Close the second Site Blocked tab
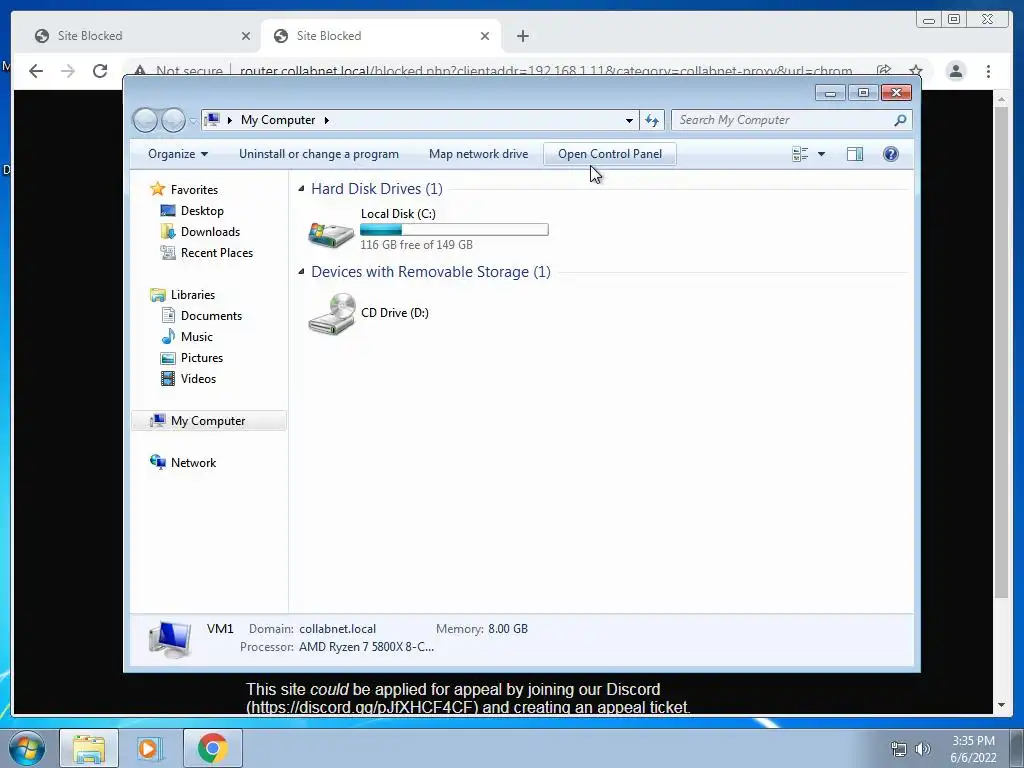 pos(485,36)
